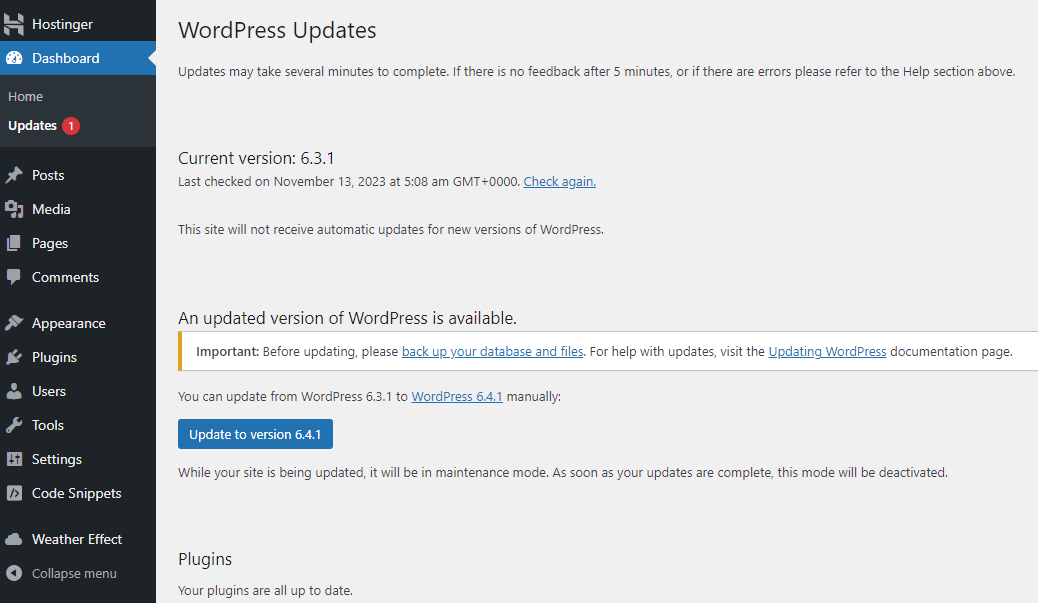Click the Settings sliders icon
Viewport: 1038px width, 603px height.
[16, 458]
